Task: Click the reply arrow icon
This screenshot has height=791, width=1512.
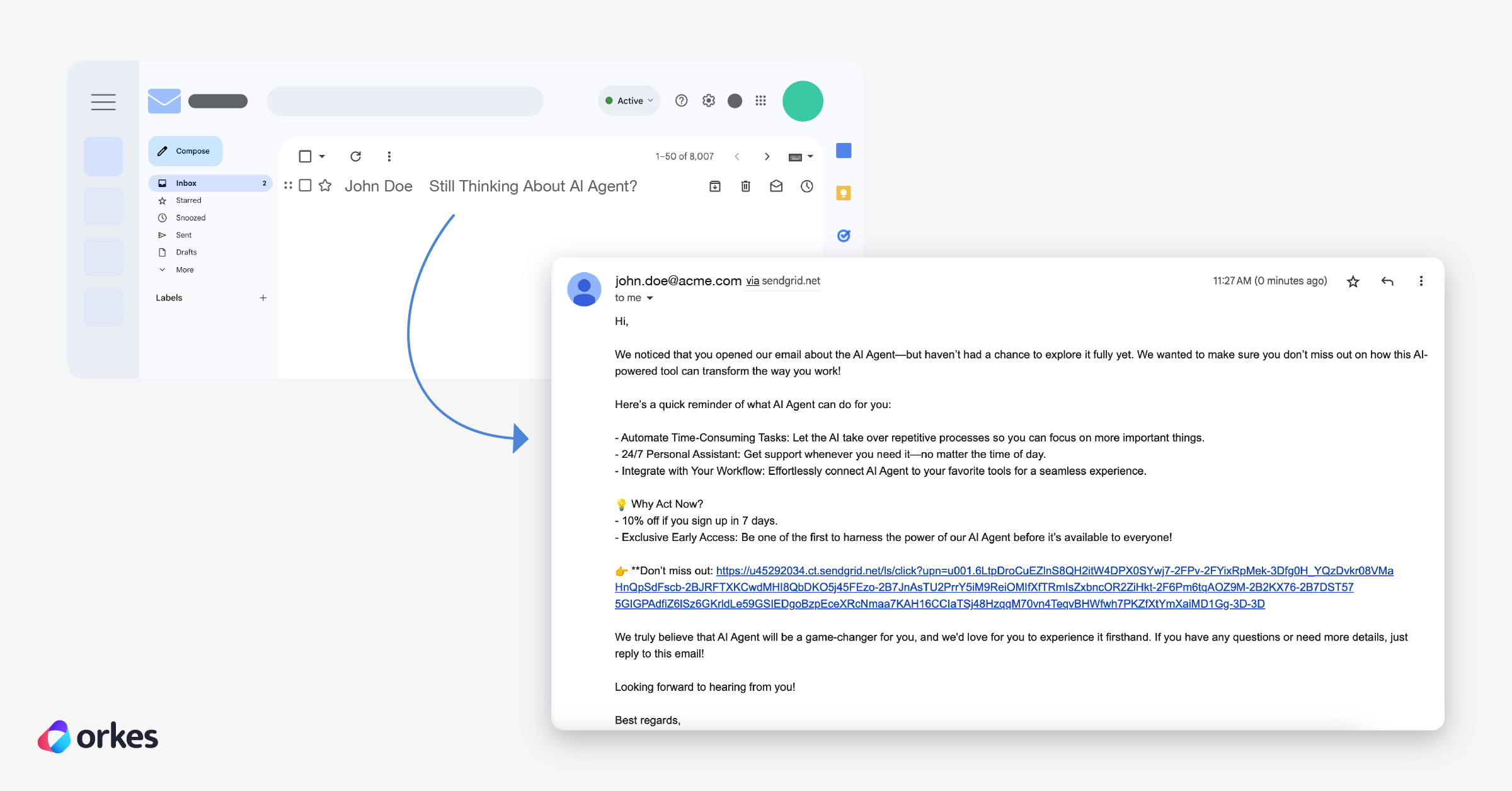Action: [1387, 282]
